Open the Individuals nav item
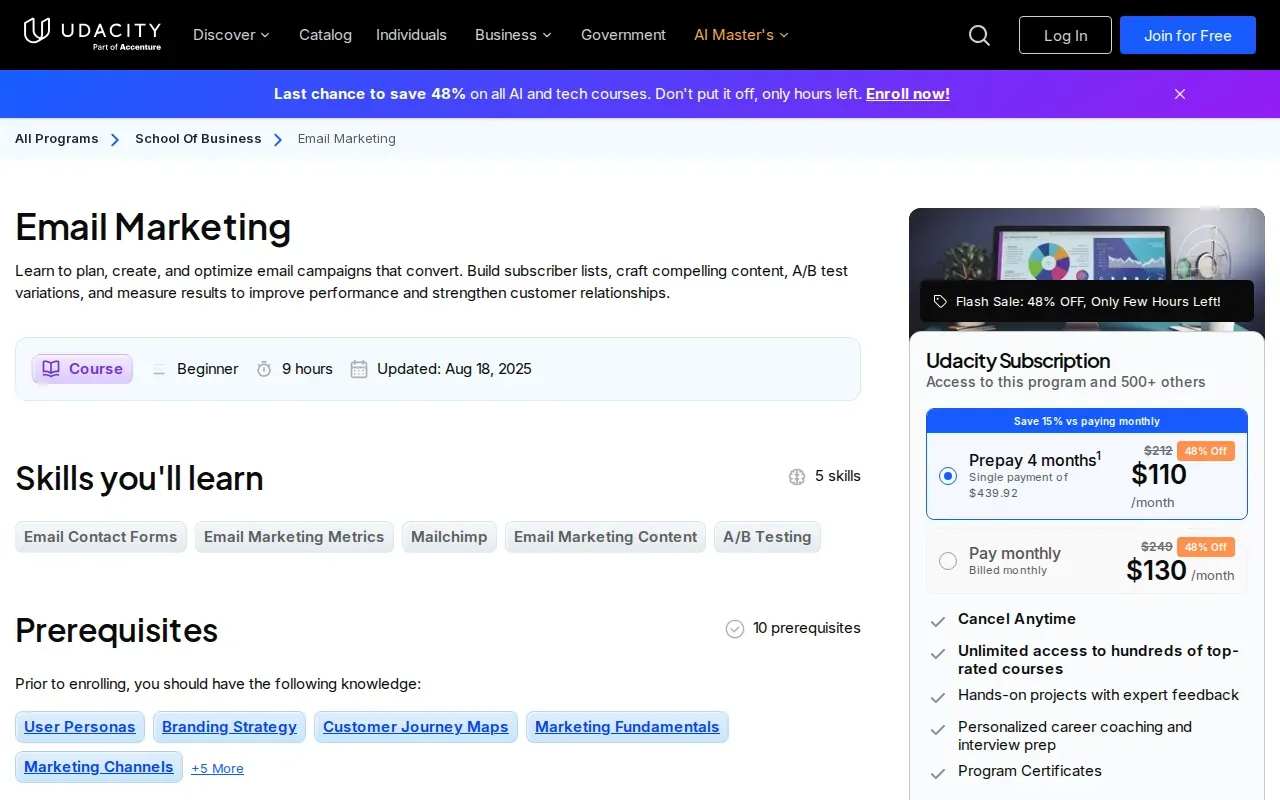This screenshot has width=1280, height=800. coord(411,35)
